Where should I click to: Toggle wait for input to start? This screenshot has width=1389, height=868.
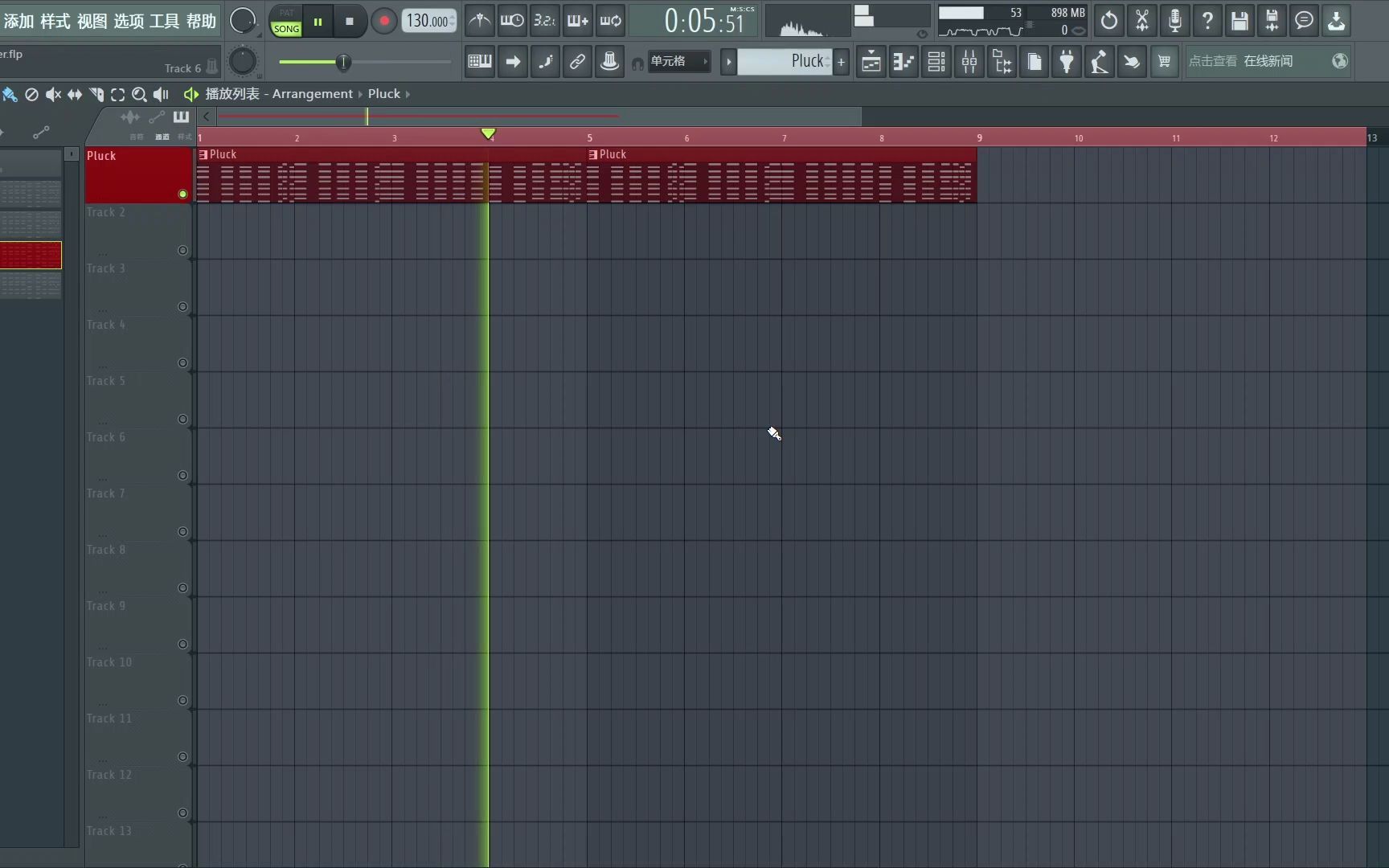point(512,21)
